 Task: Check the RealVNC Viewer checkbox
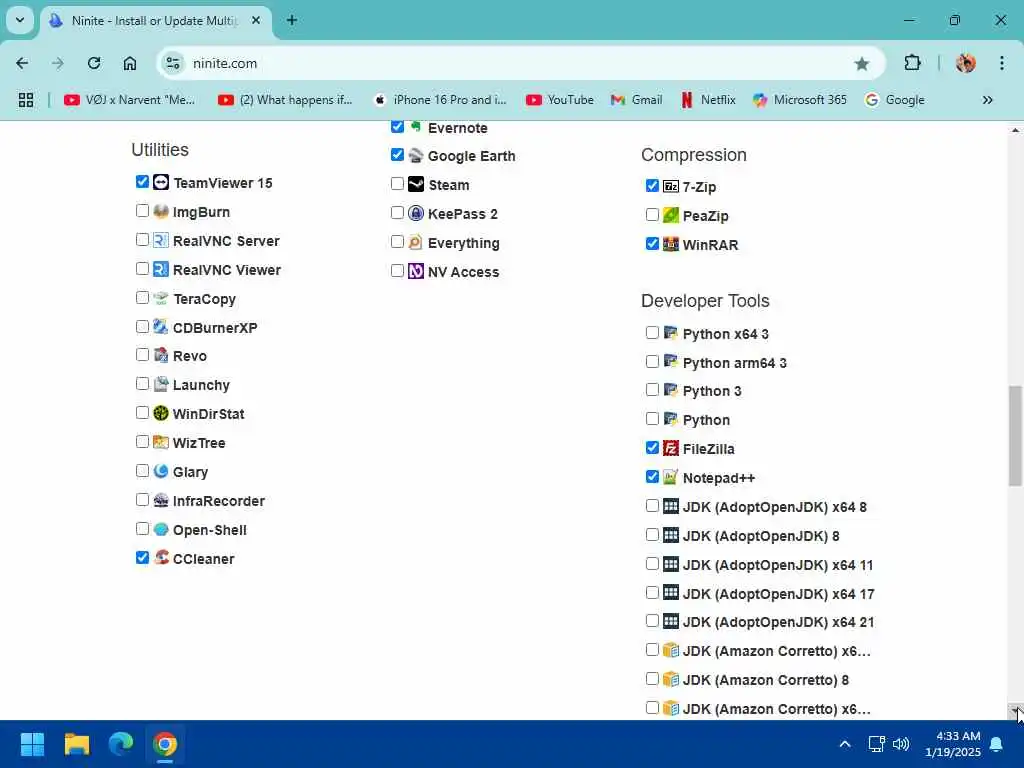142,268
